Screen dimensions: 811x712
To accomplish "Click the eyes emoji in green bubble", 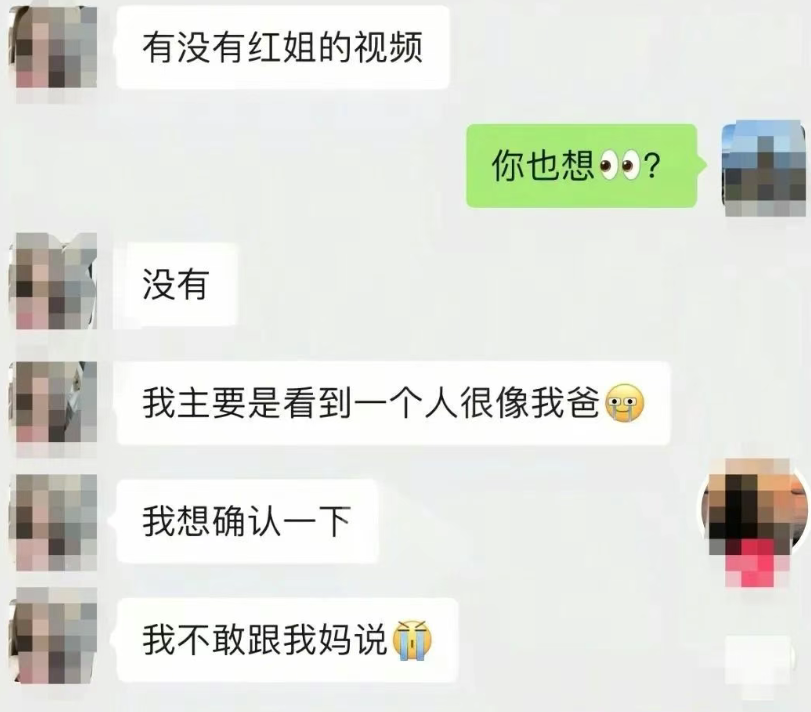I will pyautogui.click(x=617, y=166).
